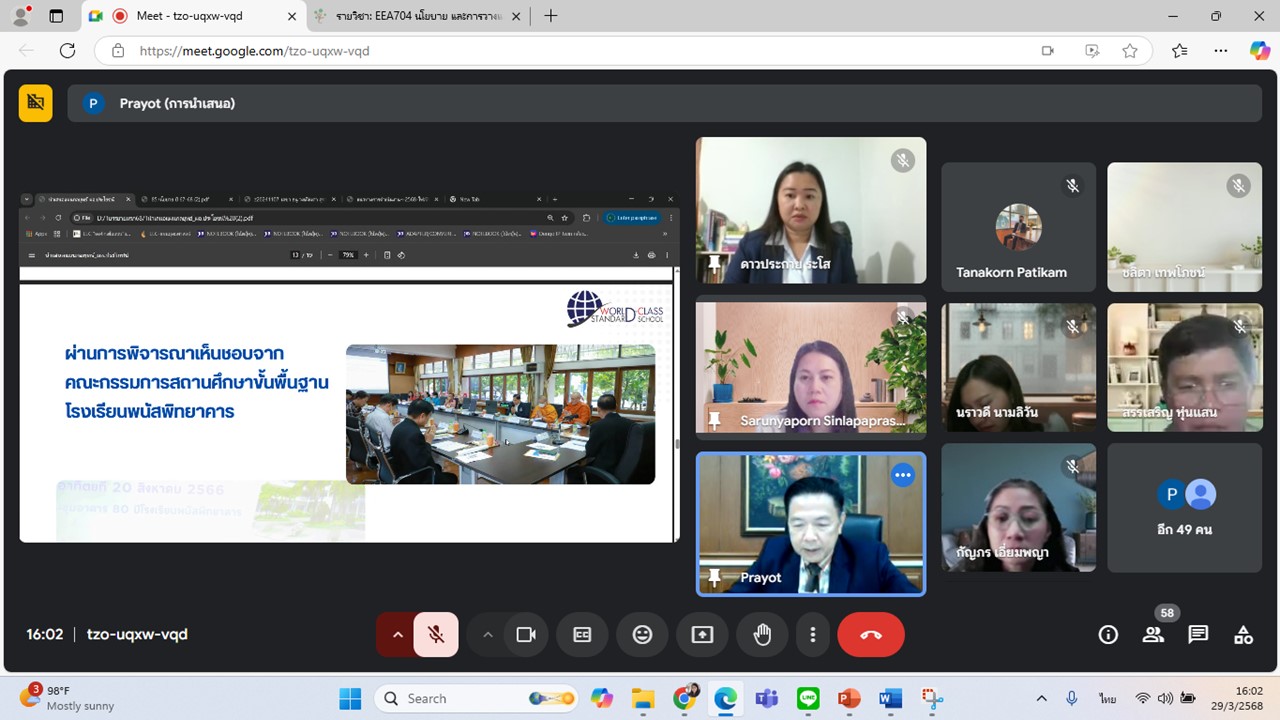1280x720 pixels.
Task: View camera permission icon in address bar
Action: pyautogui.click(x=1048, y=51)
